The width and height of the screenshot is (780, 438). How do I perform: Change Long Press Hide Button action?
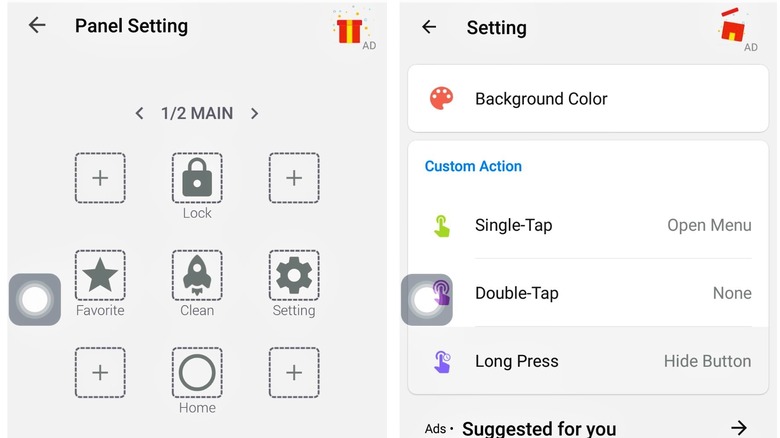(x=588, y=361)
